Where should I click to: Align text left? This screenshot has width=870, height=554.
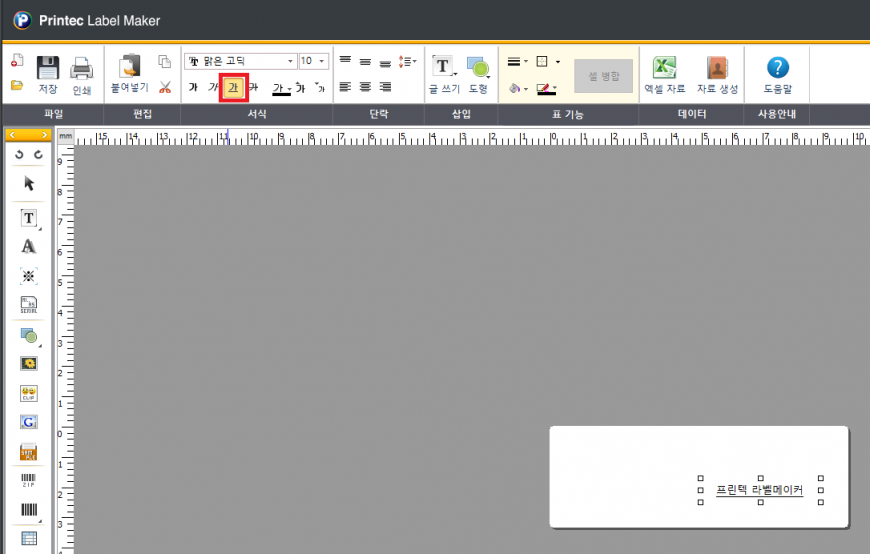[345, 87]
